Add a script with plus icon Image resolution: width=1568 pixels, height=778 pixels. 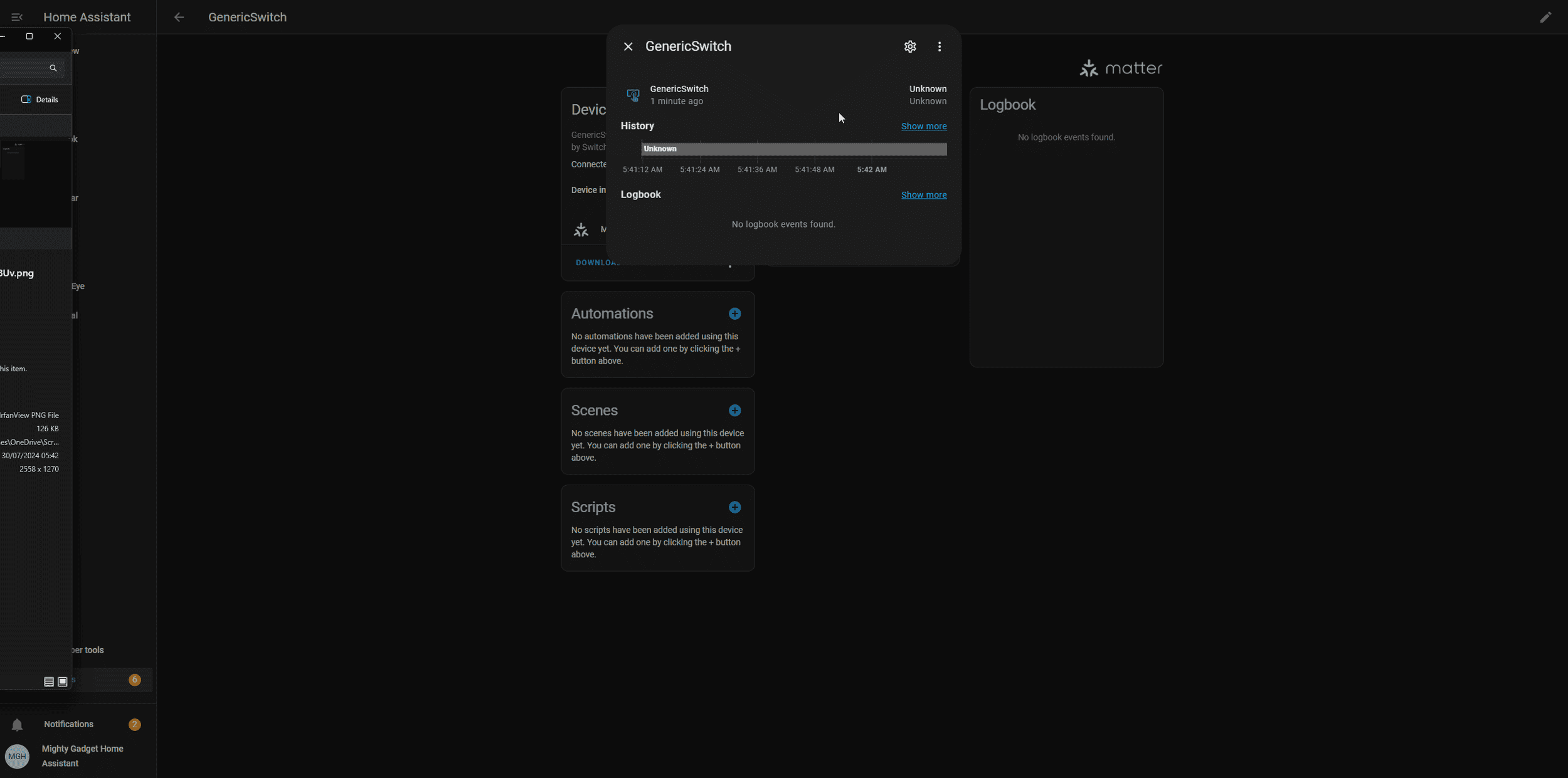point(734,507)
